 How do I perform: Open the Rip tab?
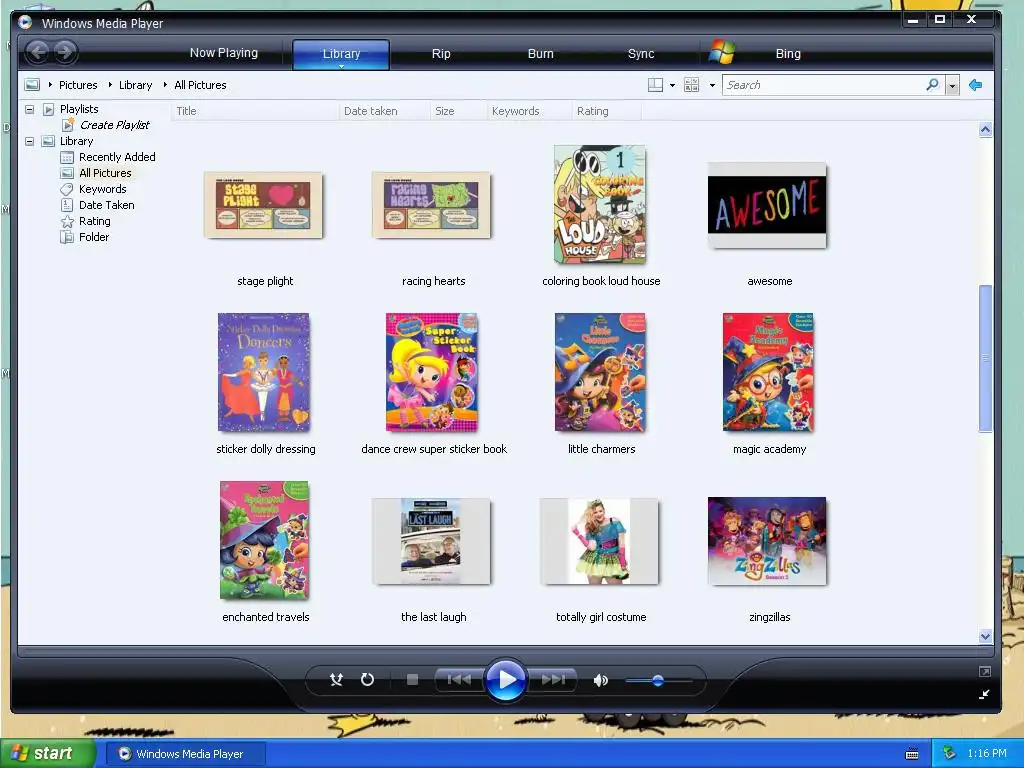[441, 54]
